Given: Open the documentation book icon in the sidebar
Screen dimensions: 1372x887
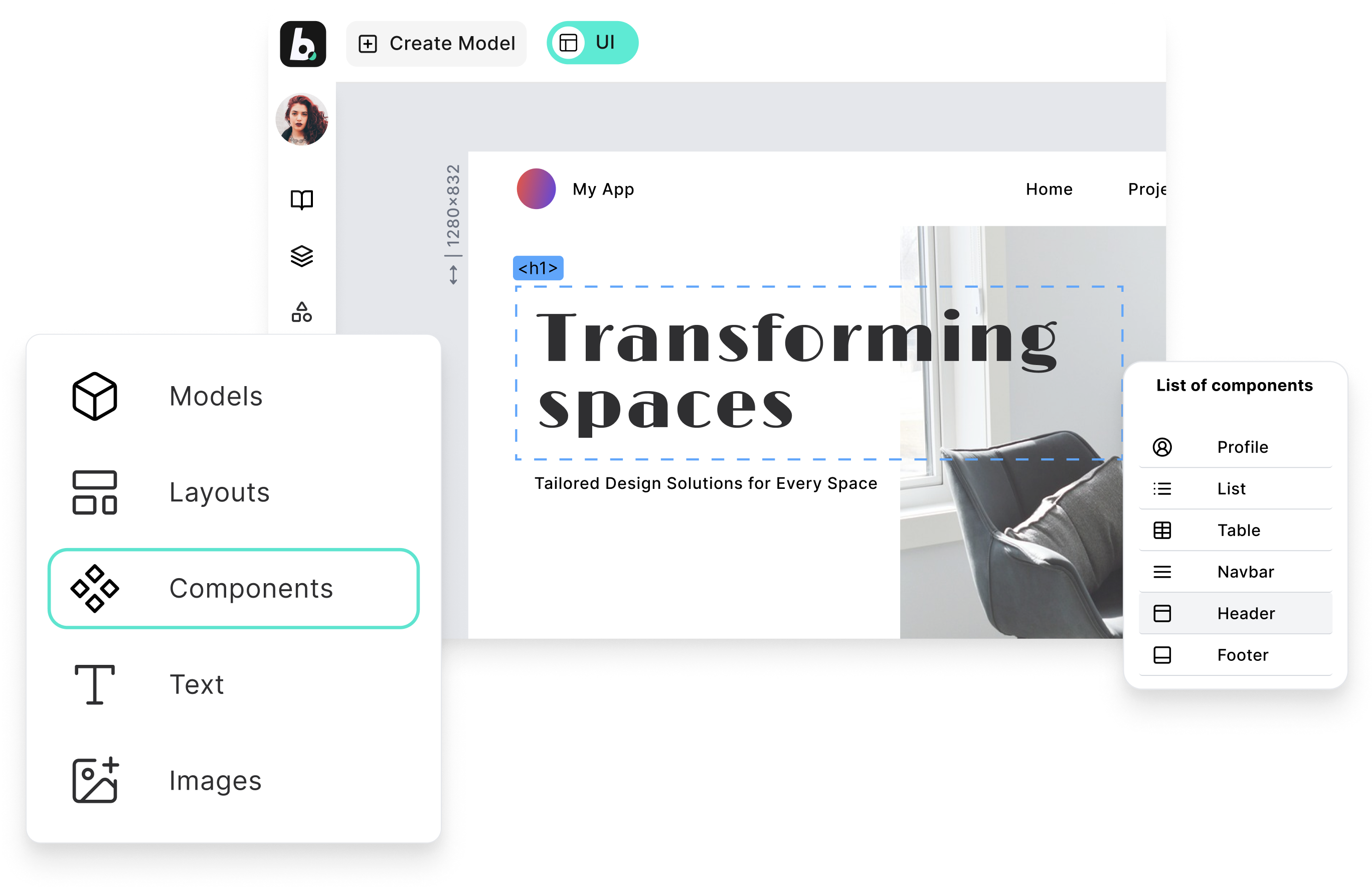Looking at the screenshot, I should tap(303, 200).
